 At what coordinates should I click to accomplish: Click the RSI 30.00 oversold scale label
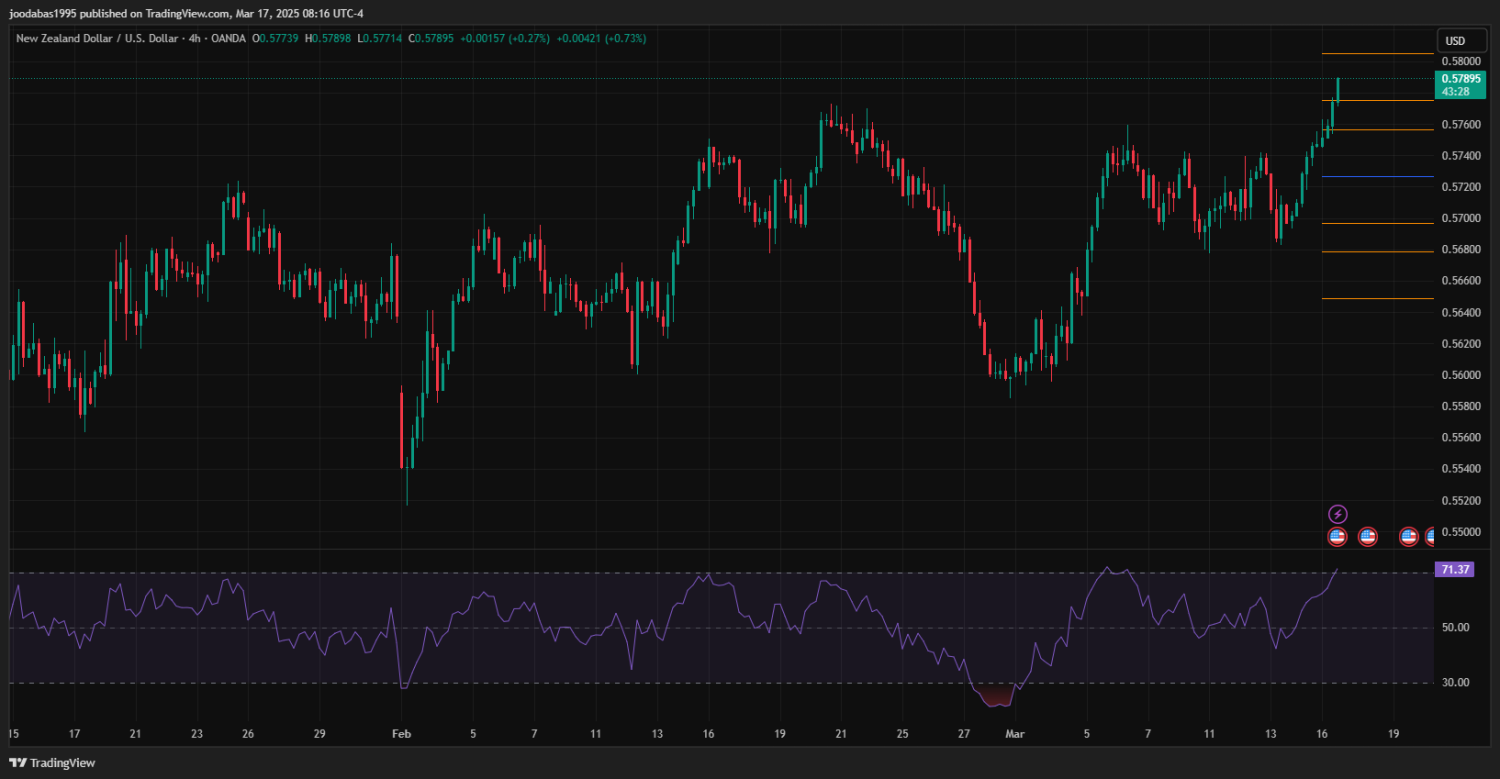tap(1455, 683)
